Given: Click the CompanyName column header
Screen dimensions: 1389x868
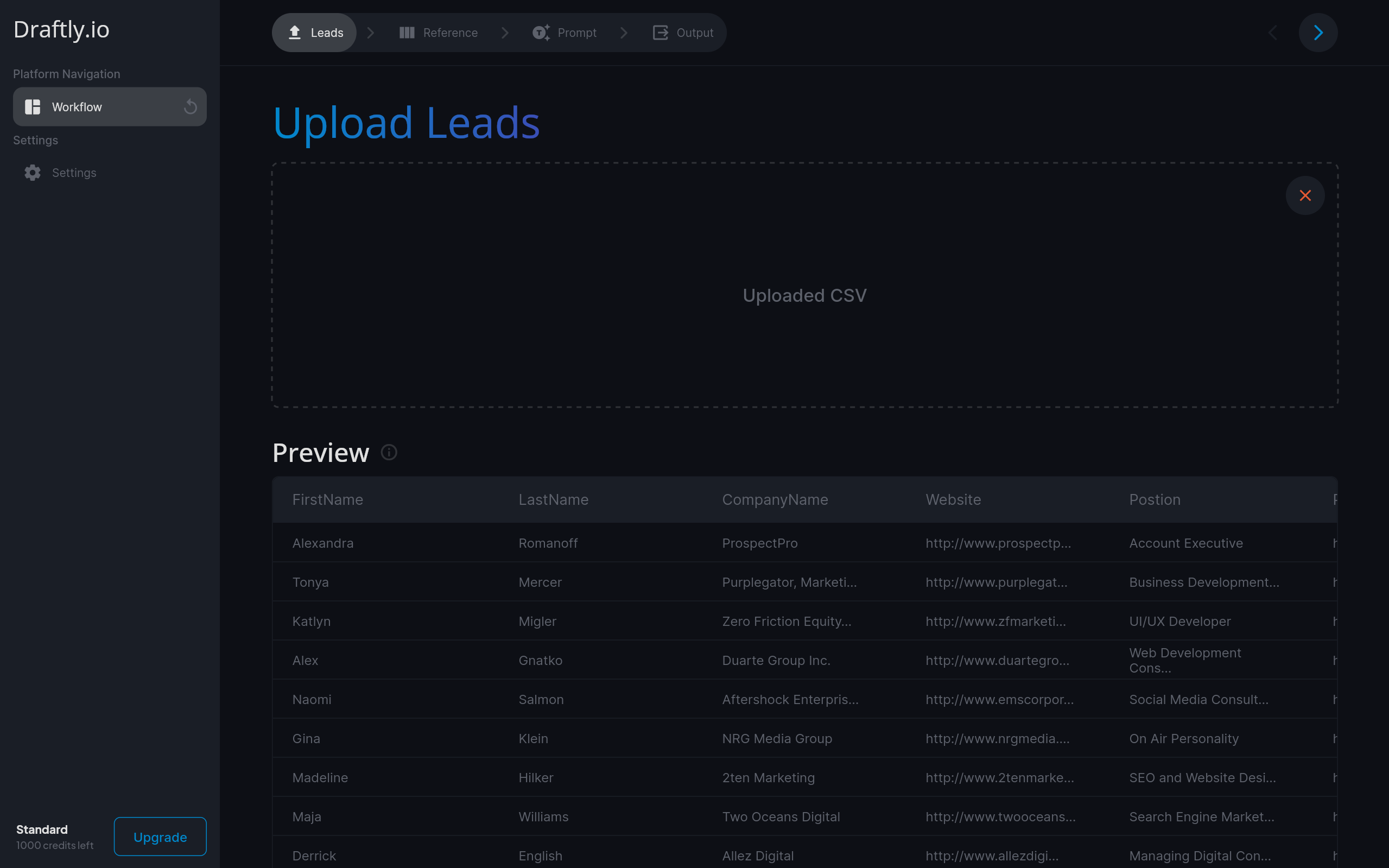Looking at the screenshot, I should pos(775,499).
